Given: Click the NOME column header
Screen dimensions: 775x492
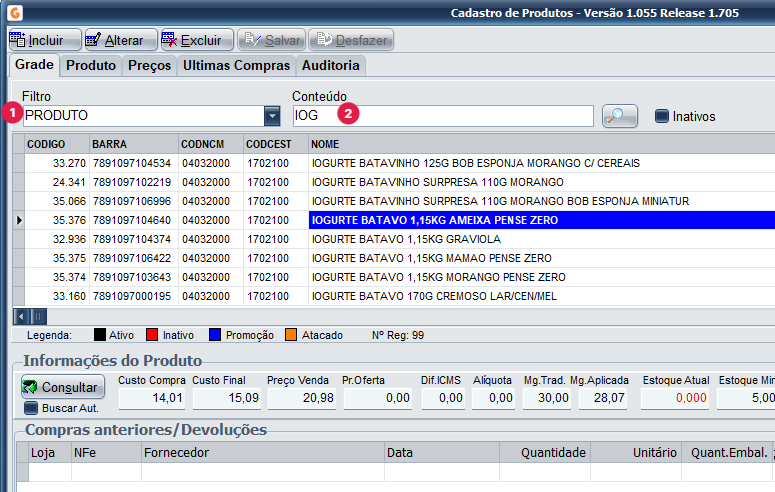Looking at the screenshot, I should [x=542, y=144].
